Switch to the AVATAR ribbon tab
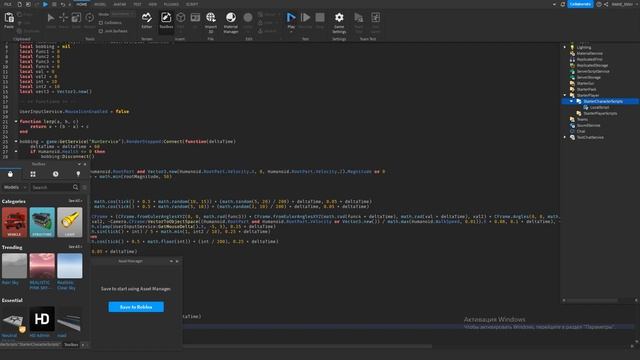The image size is (640, 360). (120, 4)
